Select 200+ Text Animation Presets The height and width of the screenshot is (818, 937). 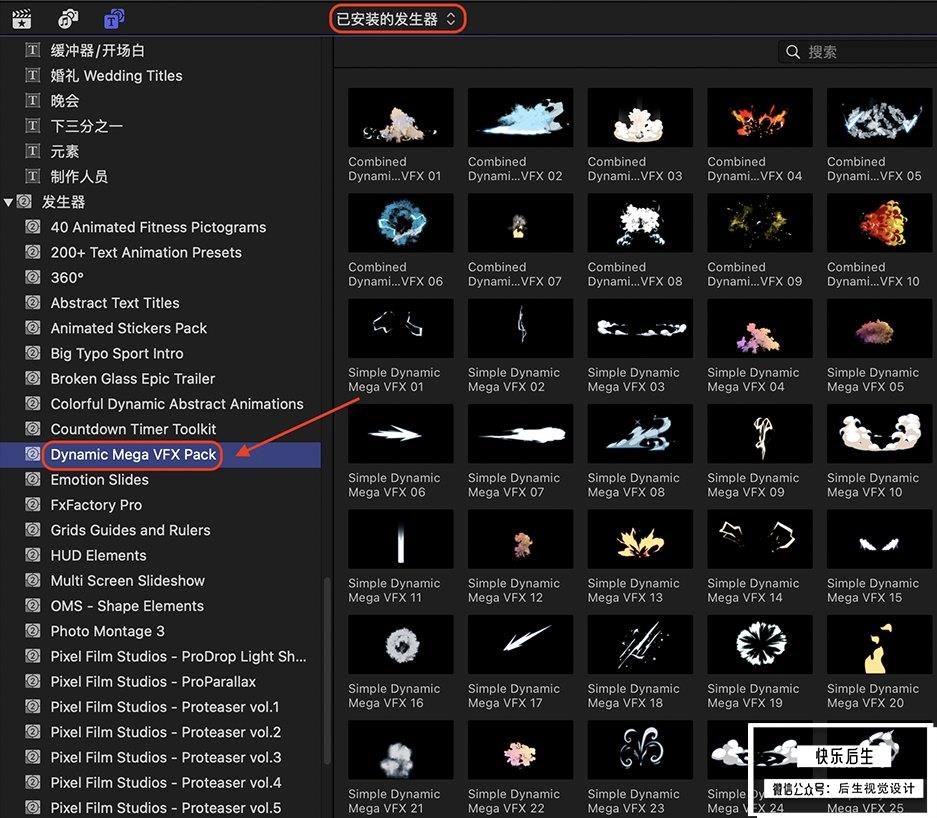(x=146, y=252)
